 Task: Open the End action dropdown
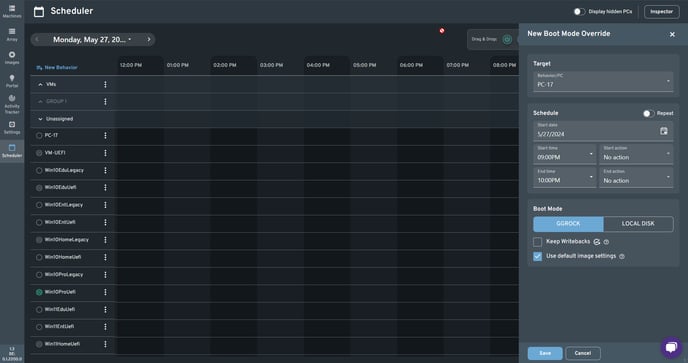636,177
